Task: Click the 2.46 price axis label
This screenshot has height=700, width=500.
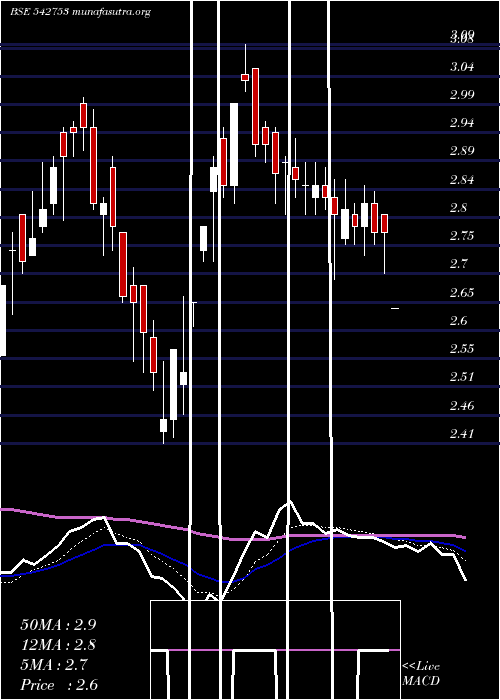Action: pyautogui.click(x=462, y=405)
